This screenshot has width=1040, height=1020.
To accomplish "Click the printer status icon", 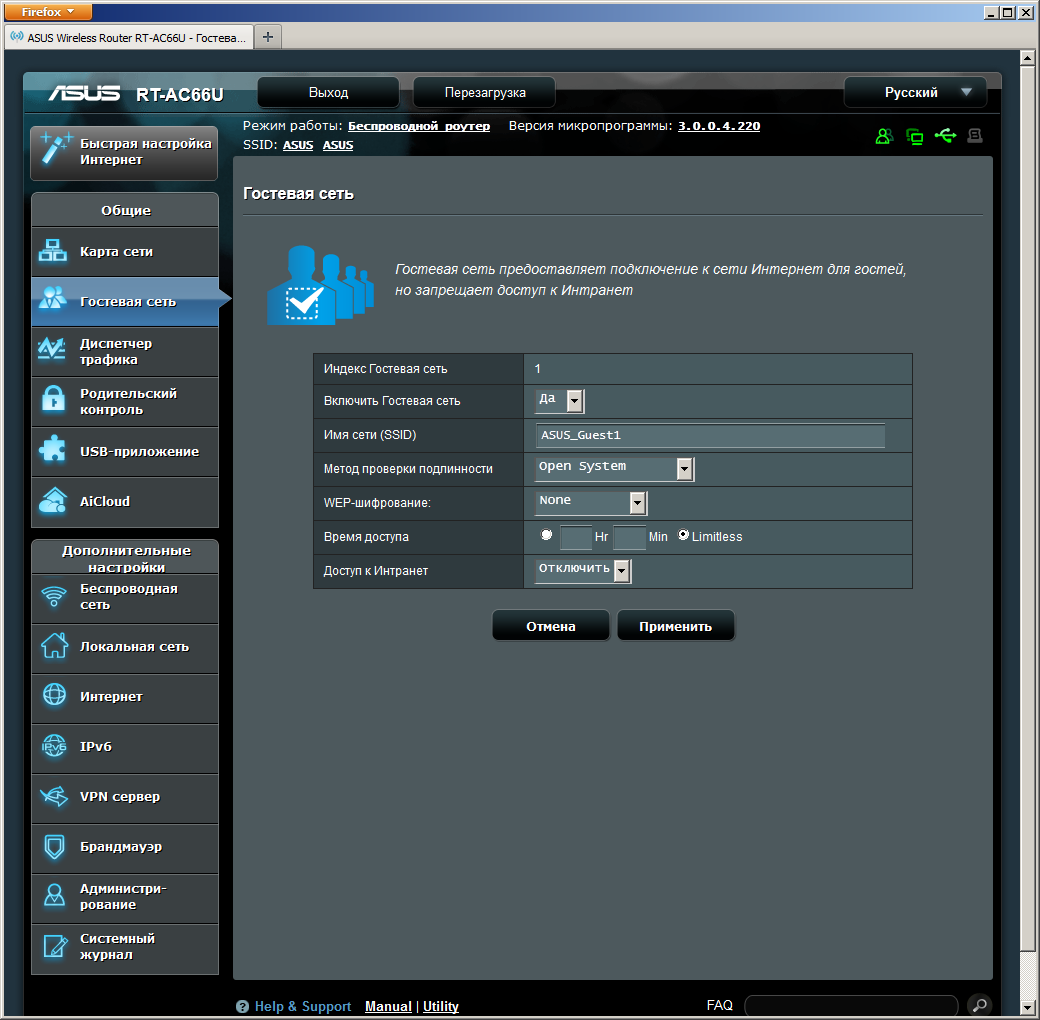I will point(975,136).
